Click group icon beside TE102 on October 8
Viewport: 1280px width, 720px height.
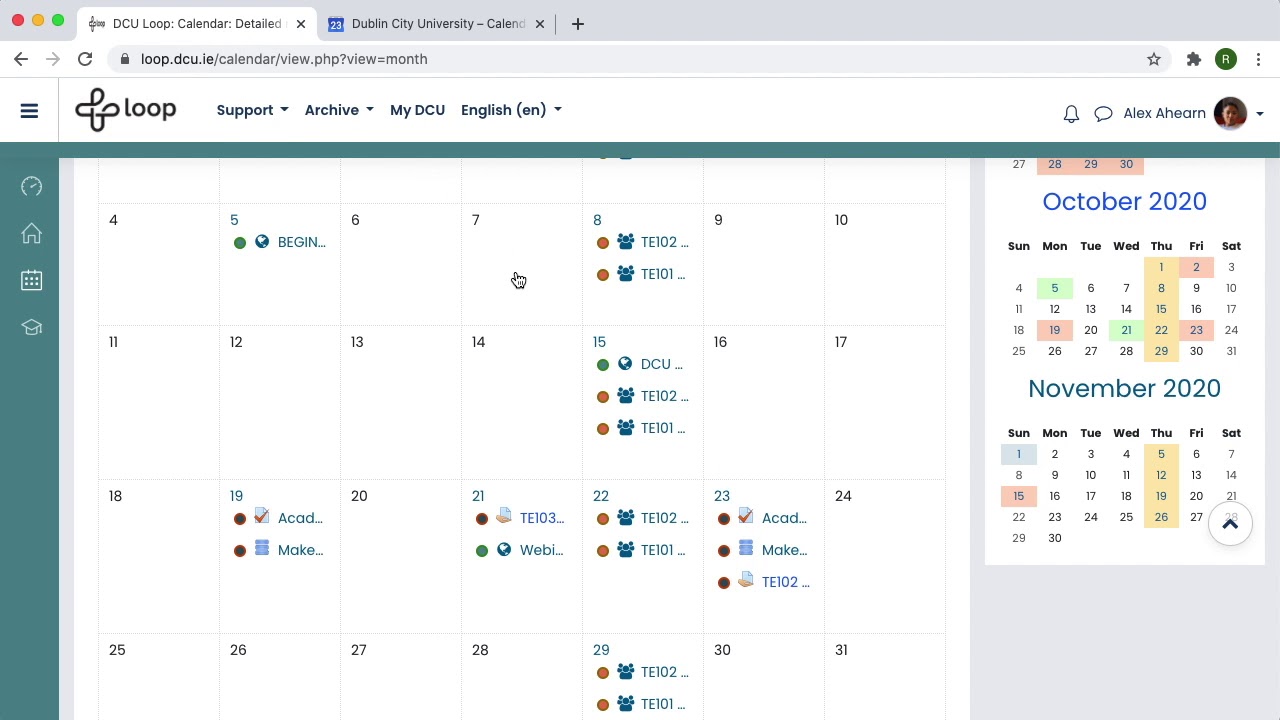click(625, 241)
